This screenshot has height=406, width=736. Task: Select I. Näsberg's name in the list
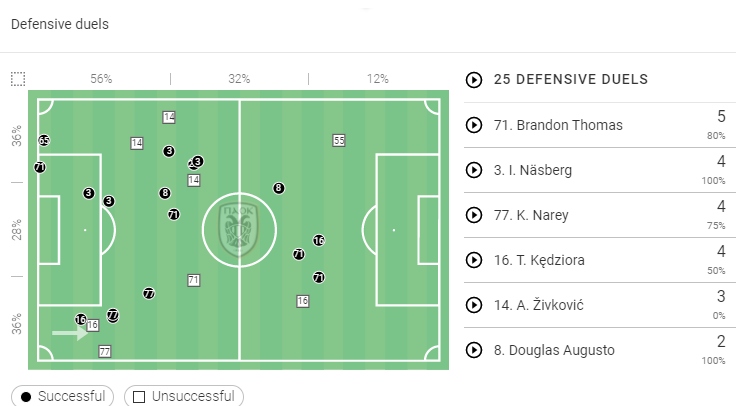533,170
